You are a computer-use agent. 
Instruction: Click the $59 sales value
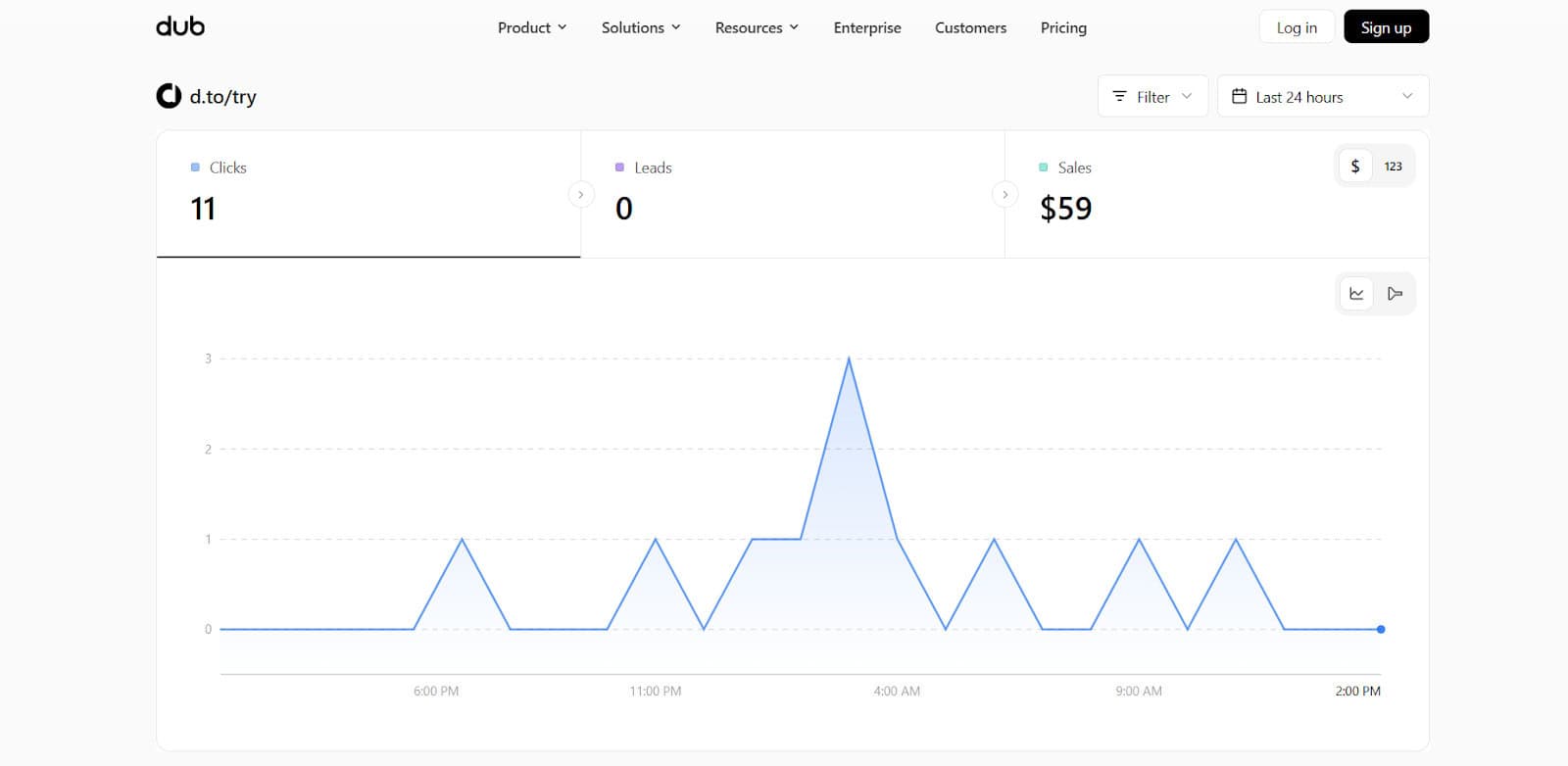[x=1065, y=208]
